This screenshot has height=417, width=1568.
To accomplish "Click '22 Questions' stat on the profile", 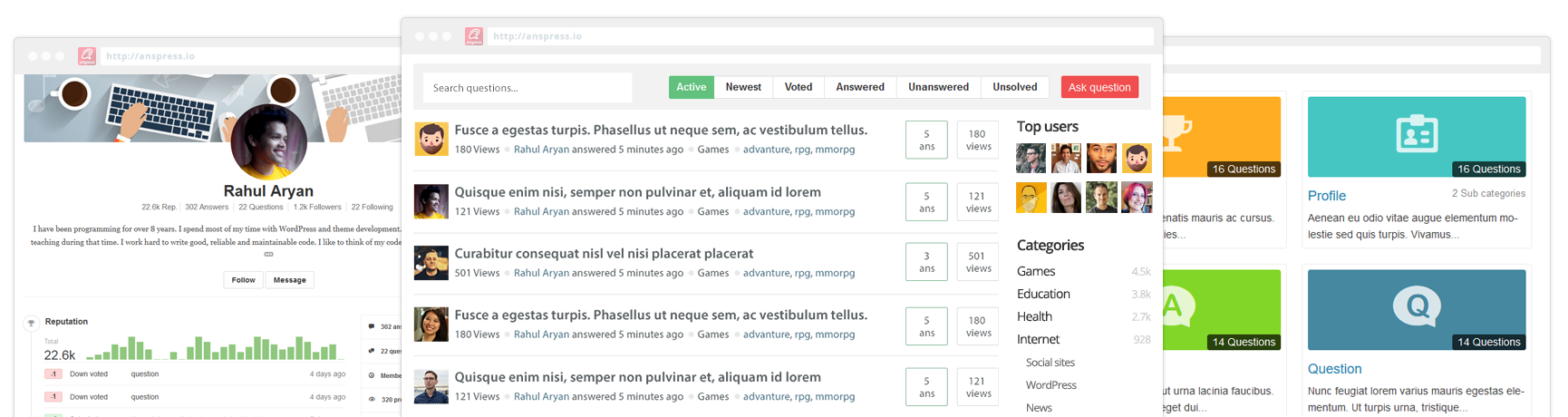I will [261, 207].
